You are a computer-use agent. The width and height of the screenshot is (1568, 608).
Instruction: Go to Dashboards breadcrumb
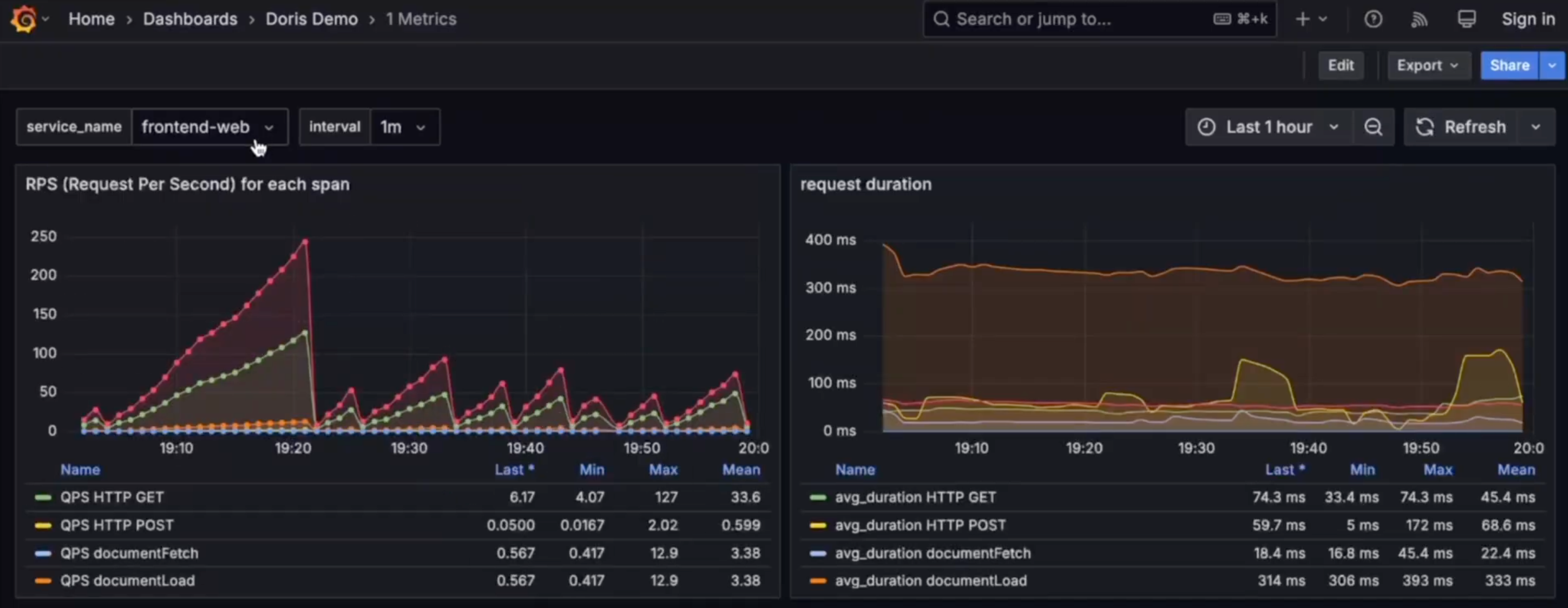(190, 19)
